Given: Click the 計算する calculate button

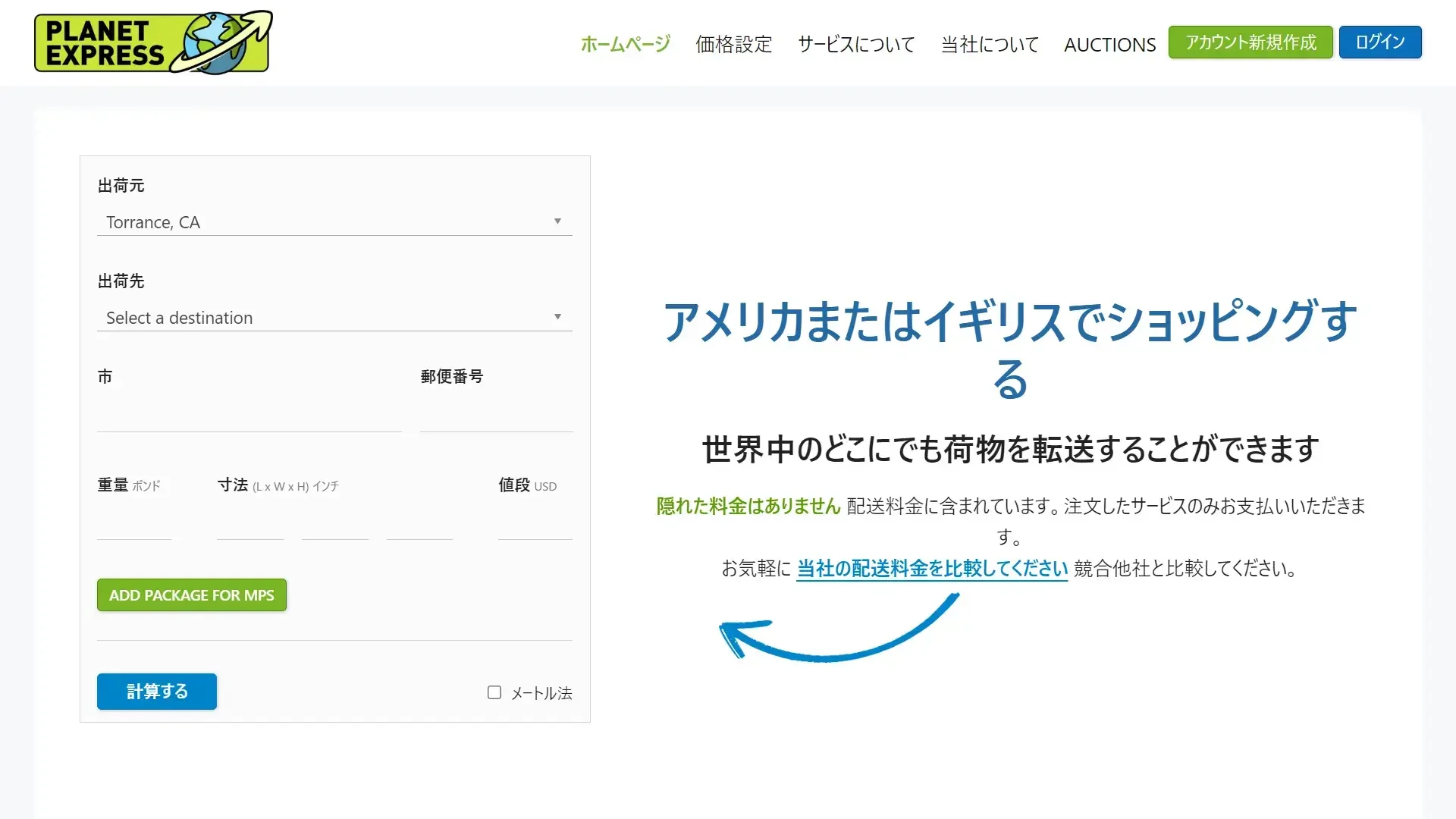Looking at the screenshot, I should pos(157,691).
